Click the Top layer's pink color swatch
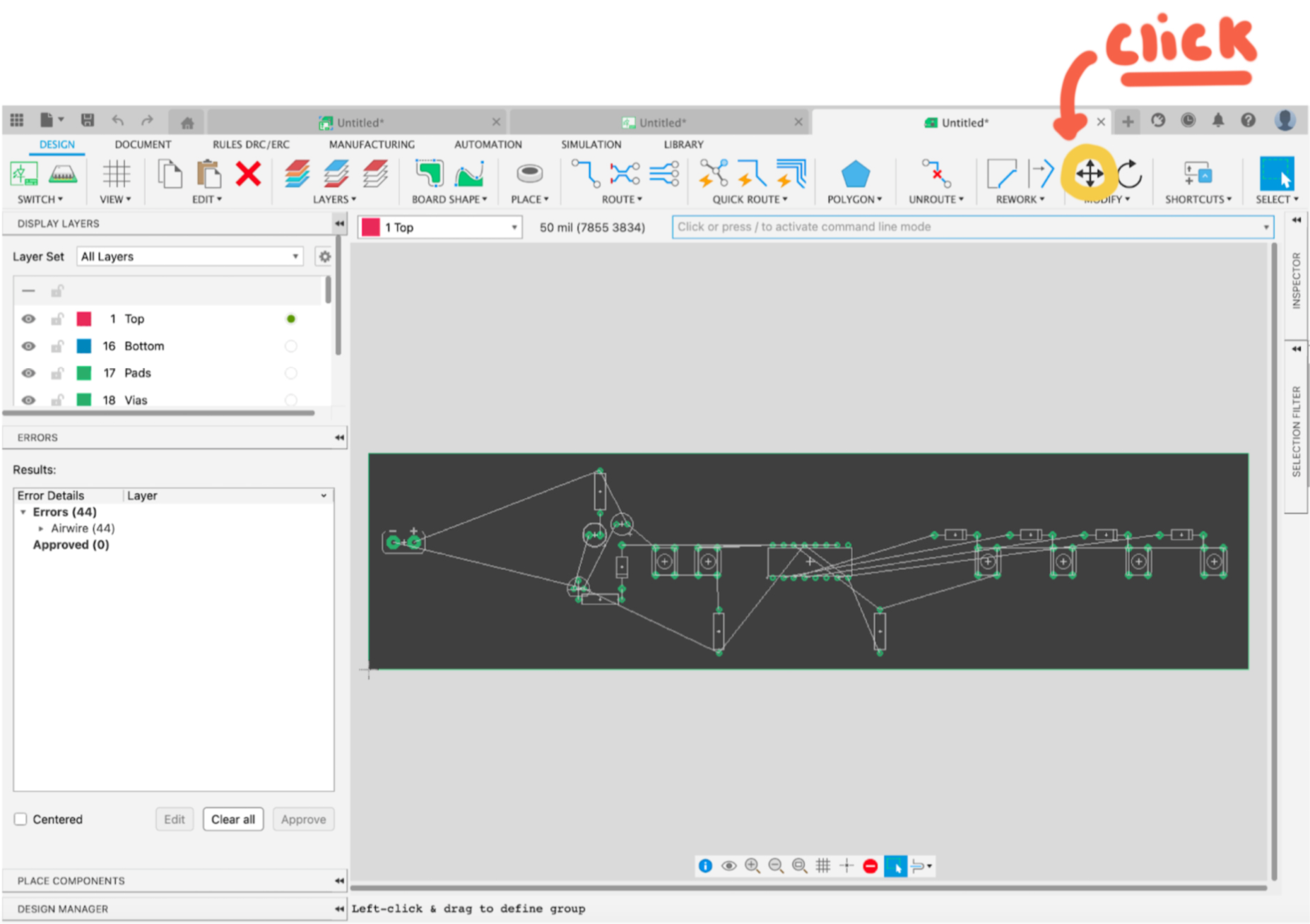The image size is (1310, 924). [85, 319]
